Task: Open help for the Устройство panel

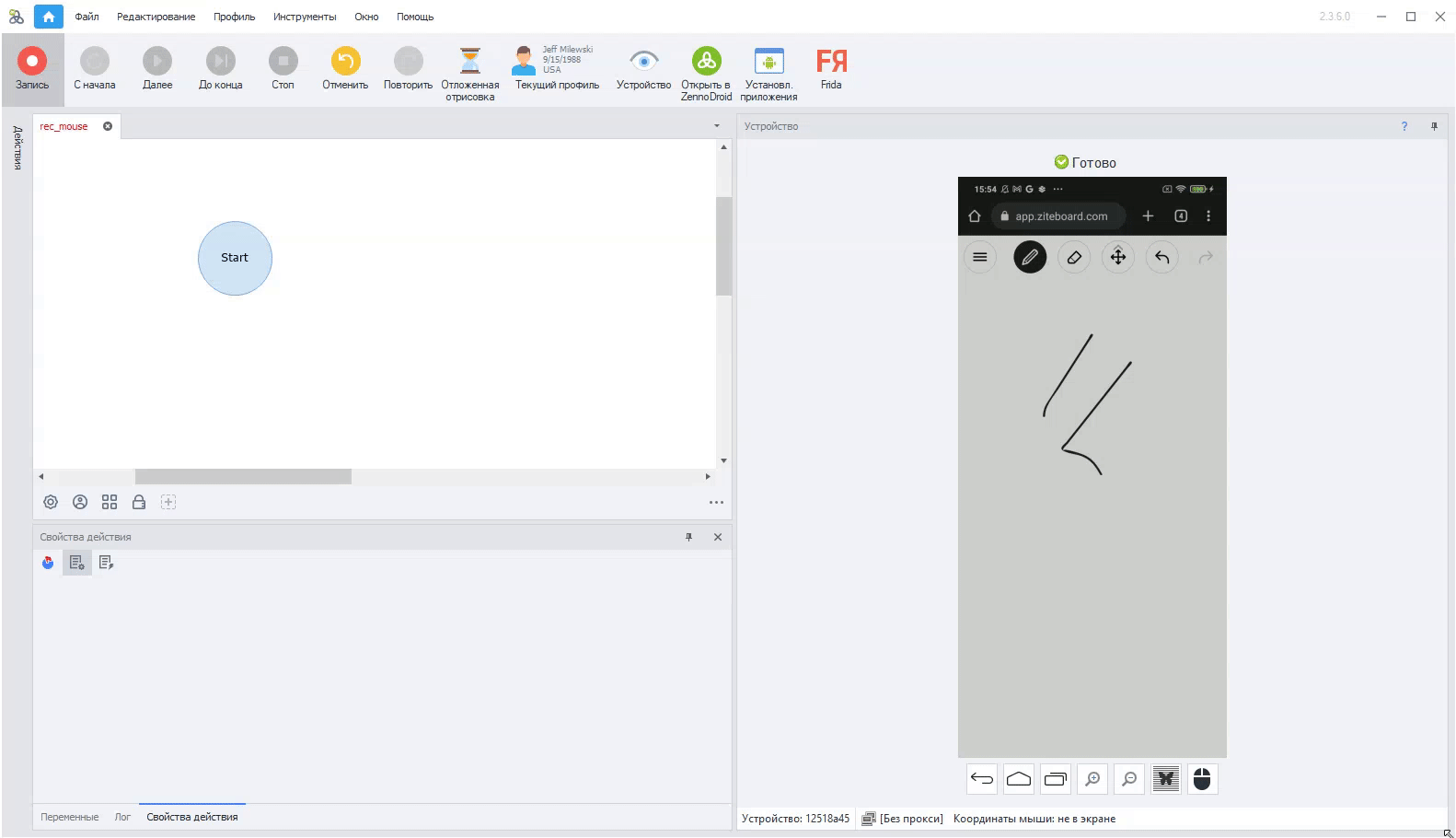Action: [x=1404, y=126]
